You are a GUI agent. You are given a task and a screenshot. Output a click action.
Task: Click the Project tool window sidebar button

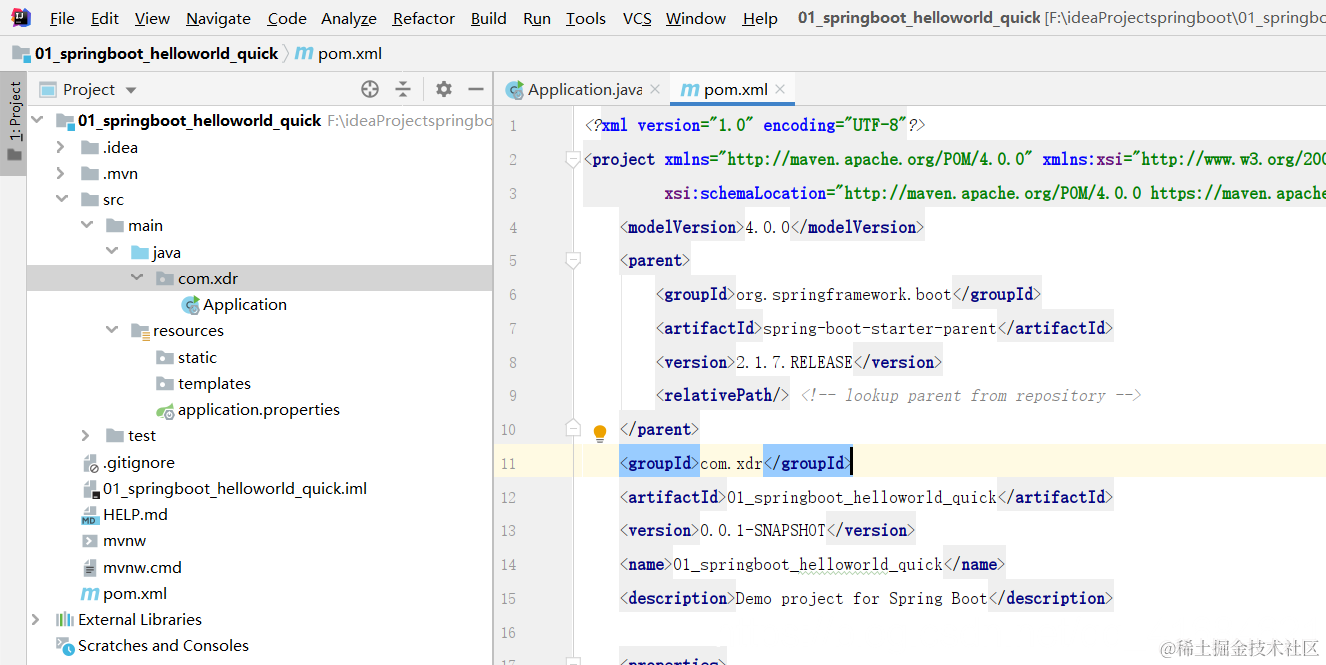pos(14,121)
